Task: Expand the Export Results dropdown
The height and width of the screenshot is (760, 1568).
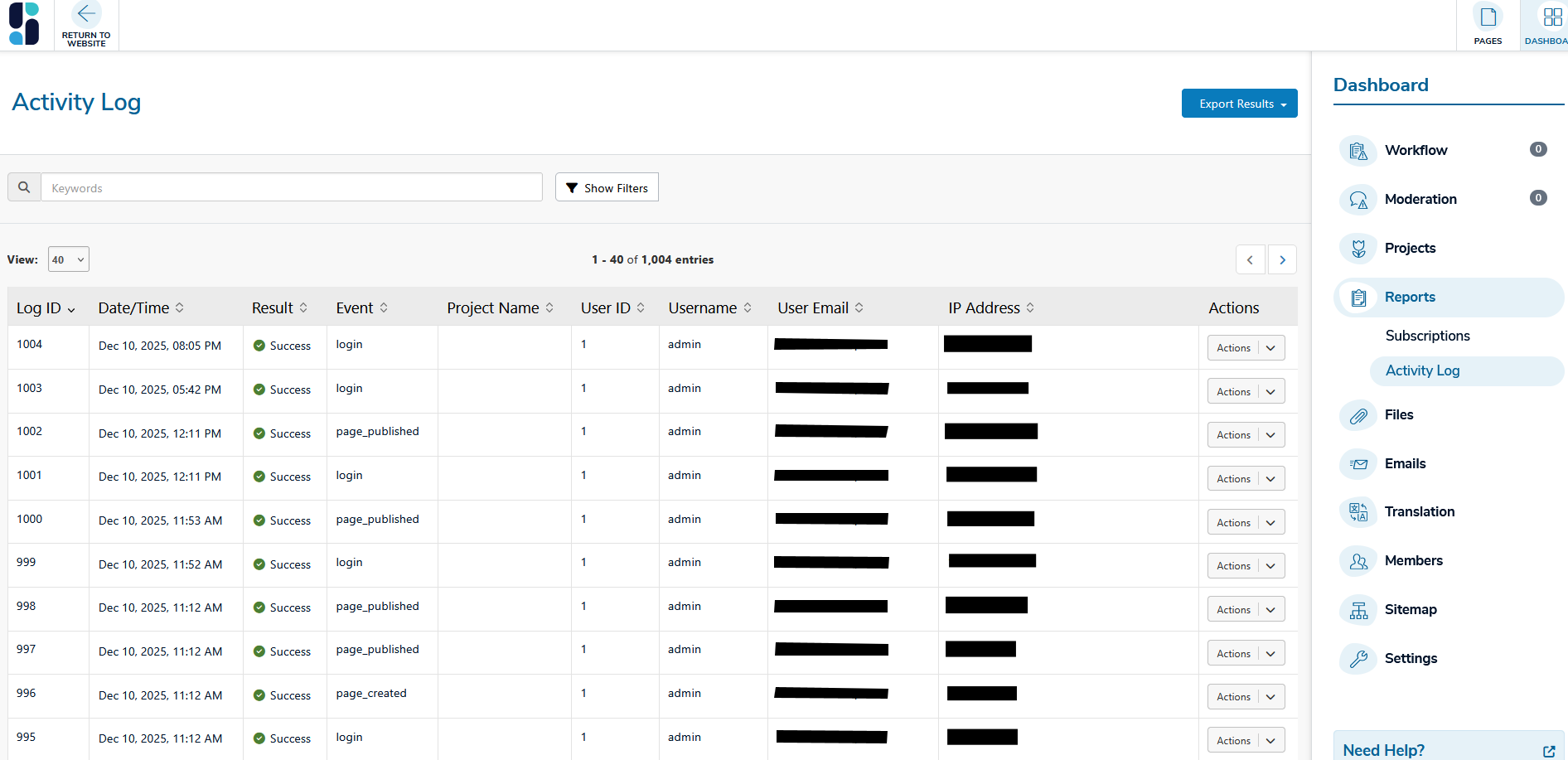Action: [x=1239, y=104]
